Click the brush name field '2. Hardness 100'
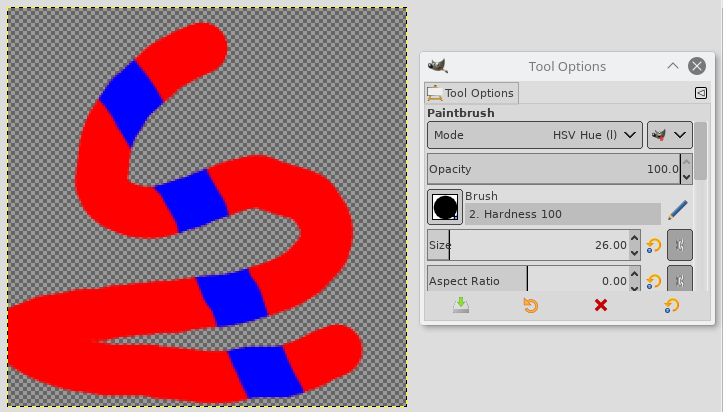The width and height of the screenshot is (723, 412). click(x=563, y=214)
